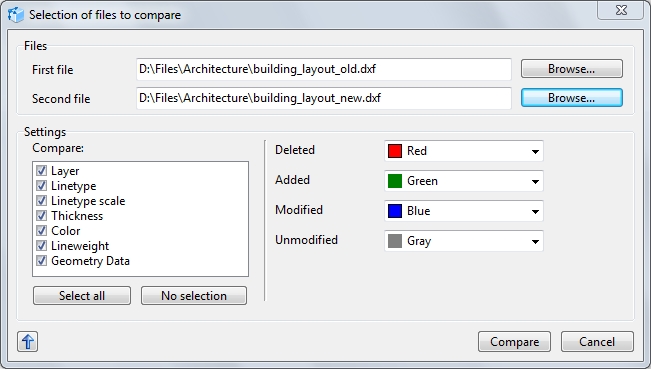Open the Deleted color dropdown
Screen dimensions: 651x369
464,151
